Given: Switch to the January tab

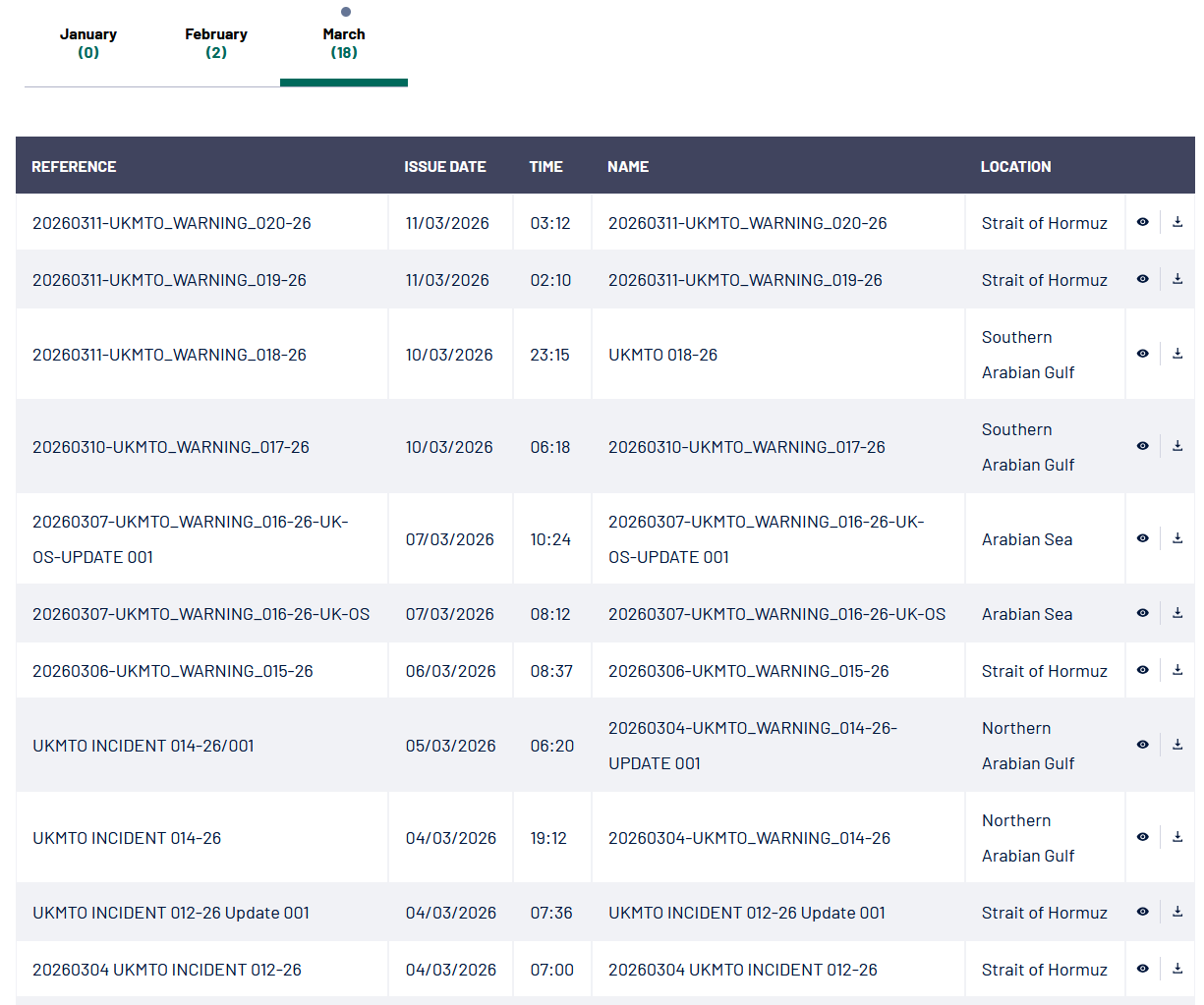Looking at the screenshot, I should point(88,43).
